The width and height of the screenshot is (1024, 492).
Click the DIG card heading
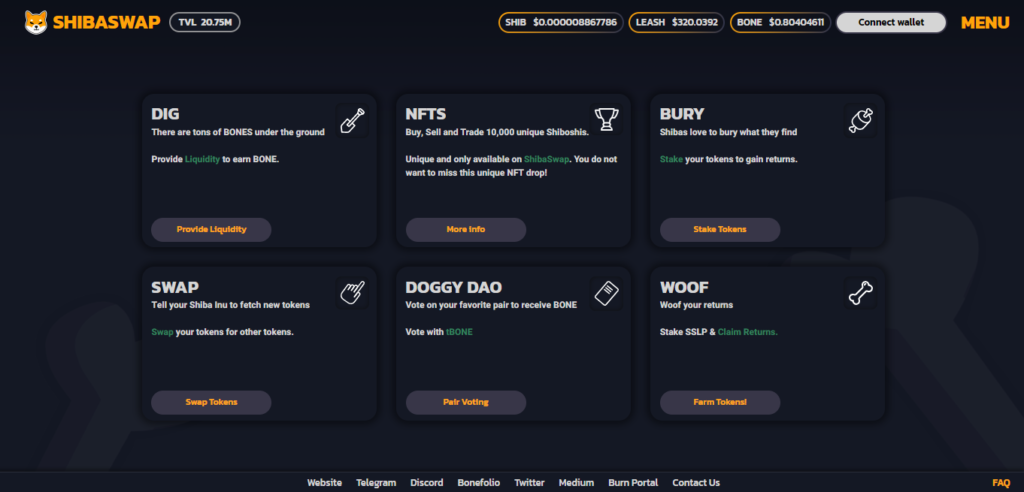(165, 114)
